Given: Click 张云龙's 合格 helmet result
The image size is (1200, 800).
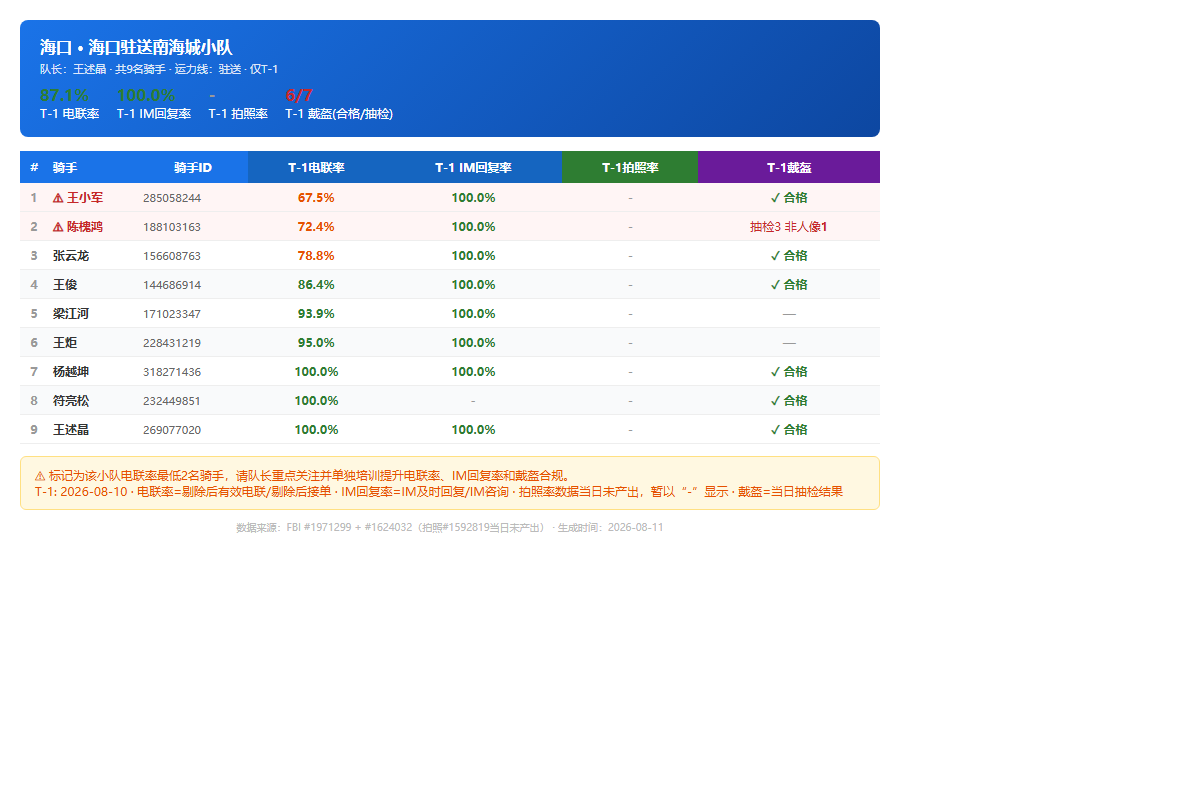Looking at the screenshot, I should pos(789,256).
